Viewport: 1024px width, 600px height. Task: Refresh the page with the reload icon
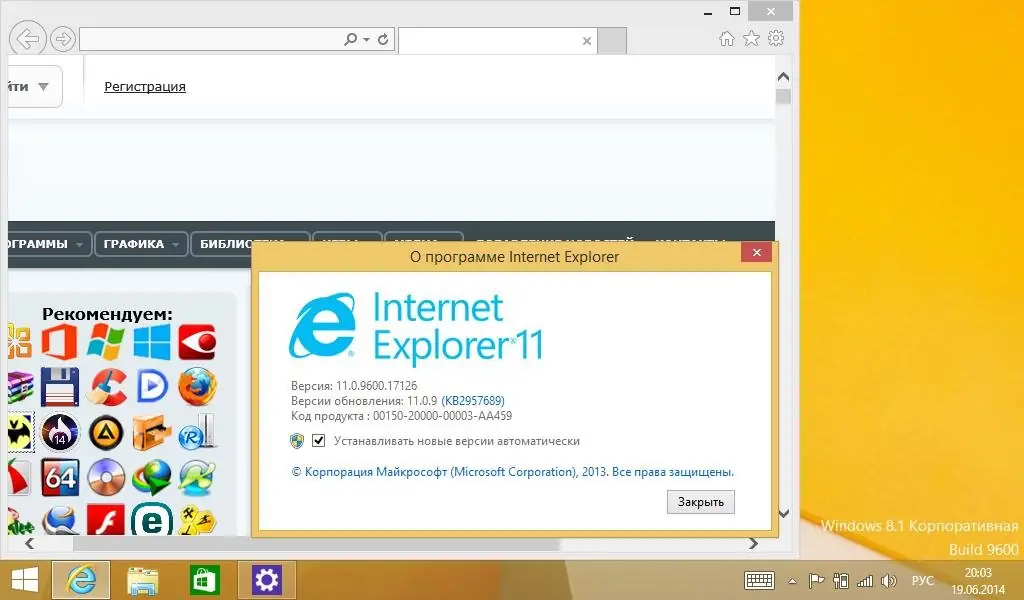point(383,39)
